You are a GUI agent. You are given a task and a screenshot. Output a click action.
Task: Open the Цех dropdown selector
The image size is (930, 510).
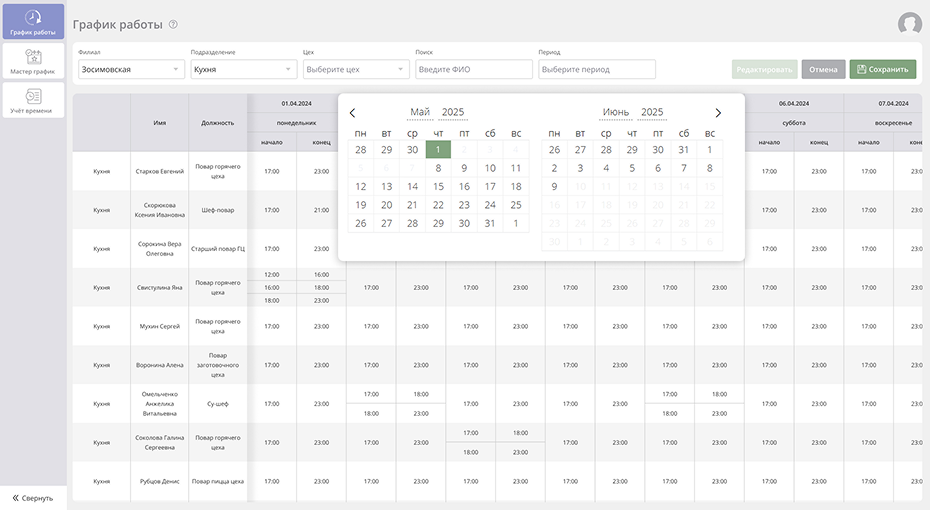pos(356,70)
